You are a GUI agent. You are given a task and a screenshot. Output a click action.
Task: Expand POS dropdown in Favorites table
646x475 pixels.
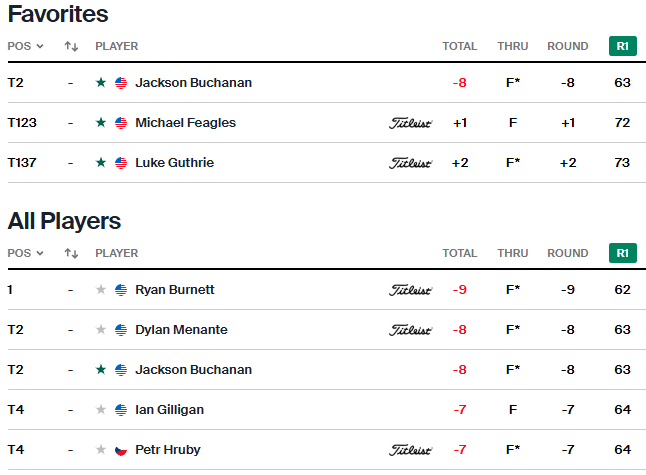26,46
